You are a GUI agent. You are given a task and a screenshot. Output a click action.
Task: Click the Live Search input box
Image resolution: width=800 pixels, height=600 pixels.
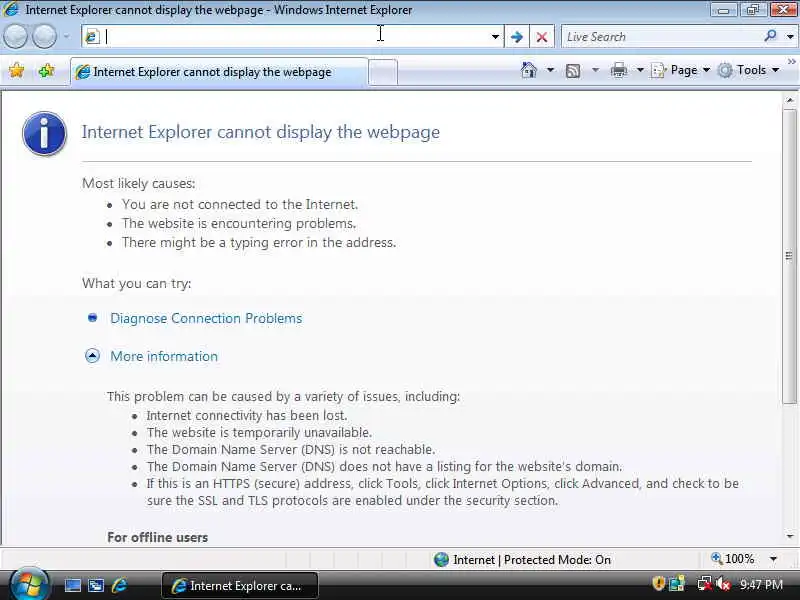point(662,37)
